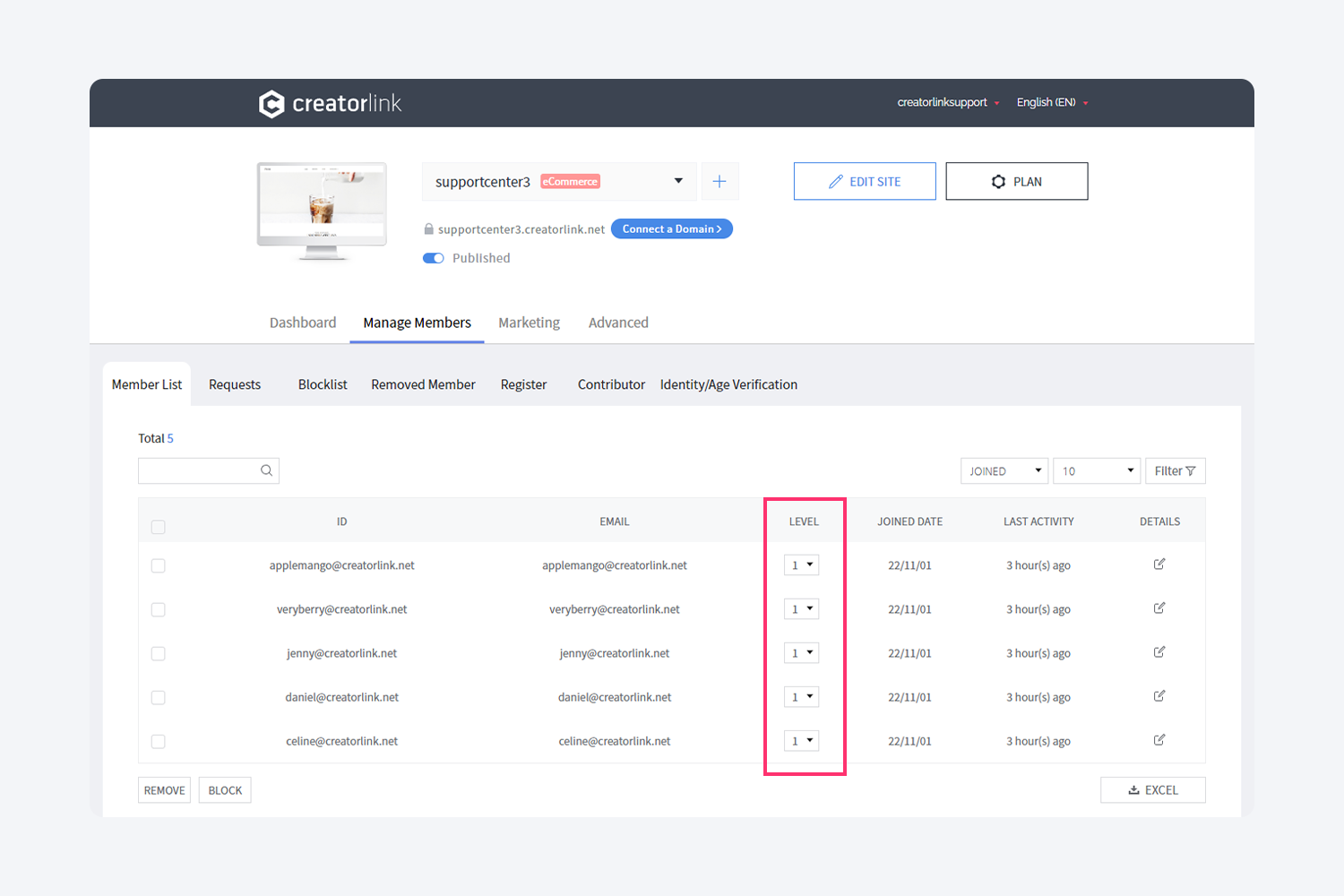Open the creatorlinksupport account menu
Viewport: 1344px width, 896px height.
point(948,102)
